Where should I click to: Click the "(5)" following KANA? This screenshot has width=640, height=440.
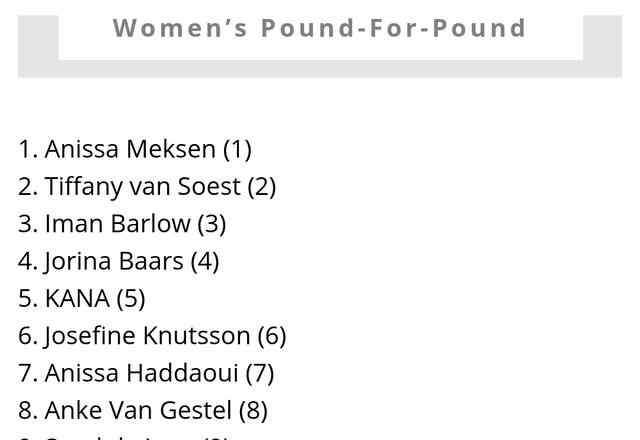(130, 298)
